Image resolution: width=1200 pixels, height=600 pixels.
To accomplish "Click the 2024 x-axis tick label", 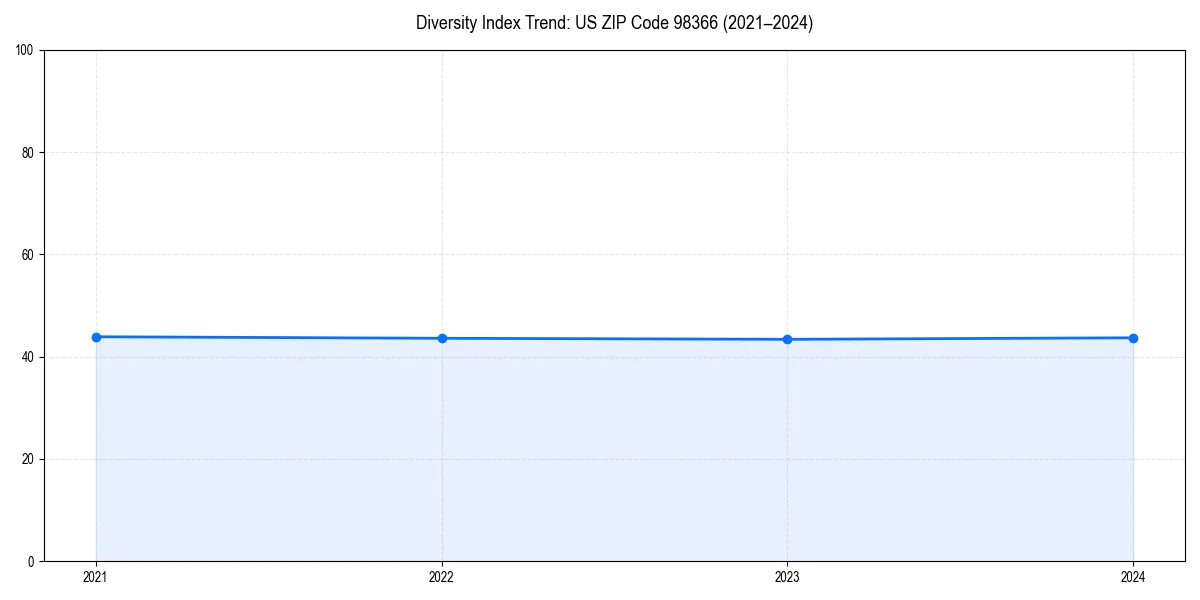I will click(1133, 577).
